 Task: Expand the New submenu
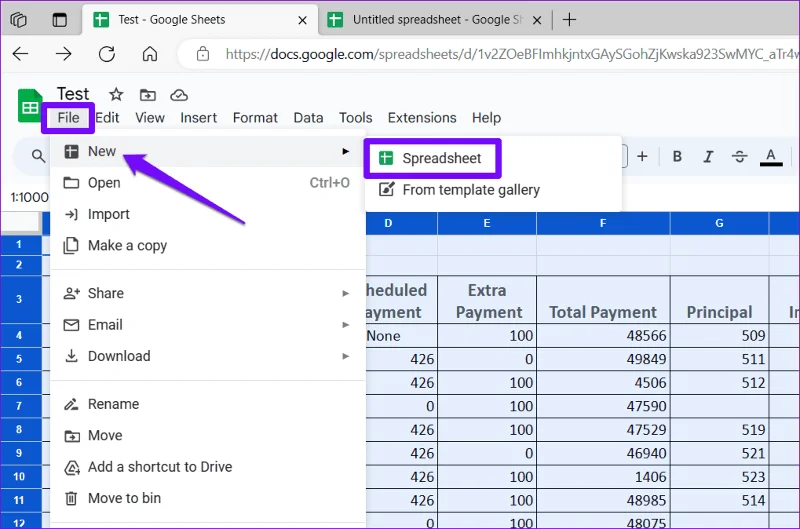point(208,152)
